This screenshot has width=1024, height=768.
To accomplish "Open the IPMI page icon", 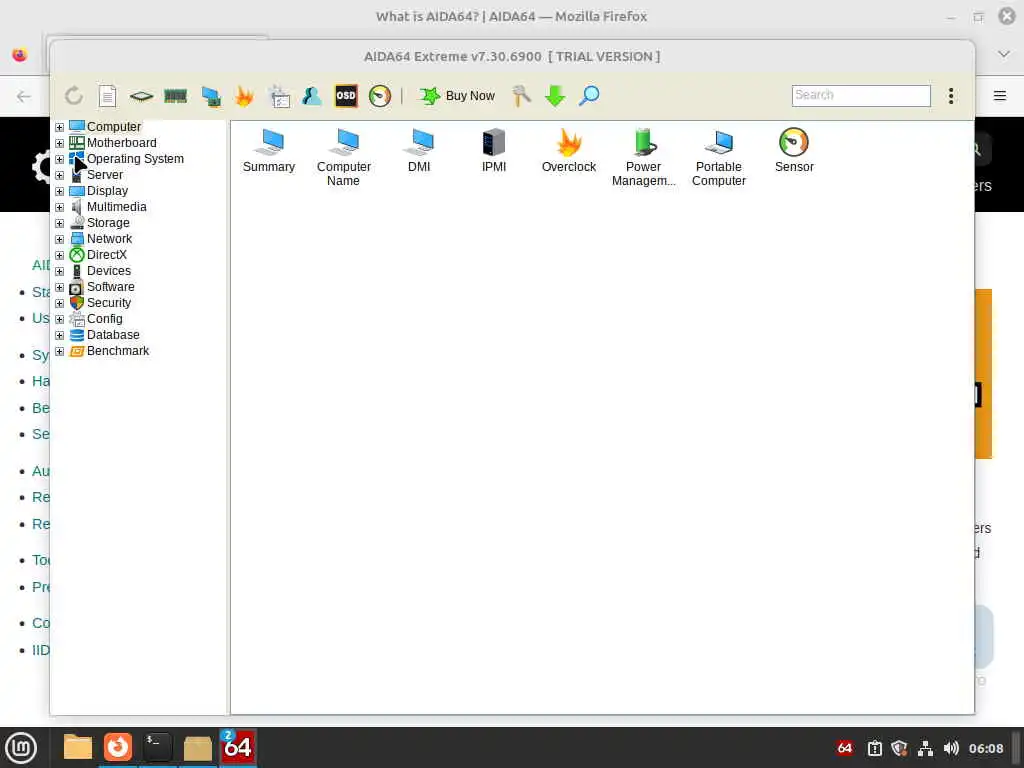I will pos(494,151).
